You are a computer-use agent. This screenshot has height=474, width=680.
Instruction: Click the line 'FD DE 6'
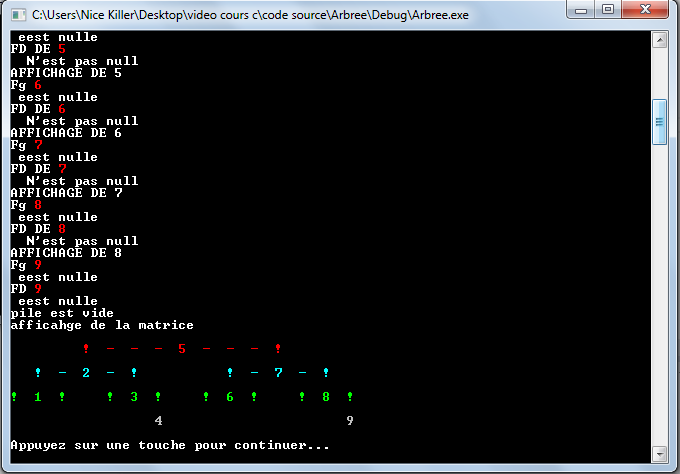point(38,109)
